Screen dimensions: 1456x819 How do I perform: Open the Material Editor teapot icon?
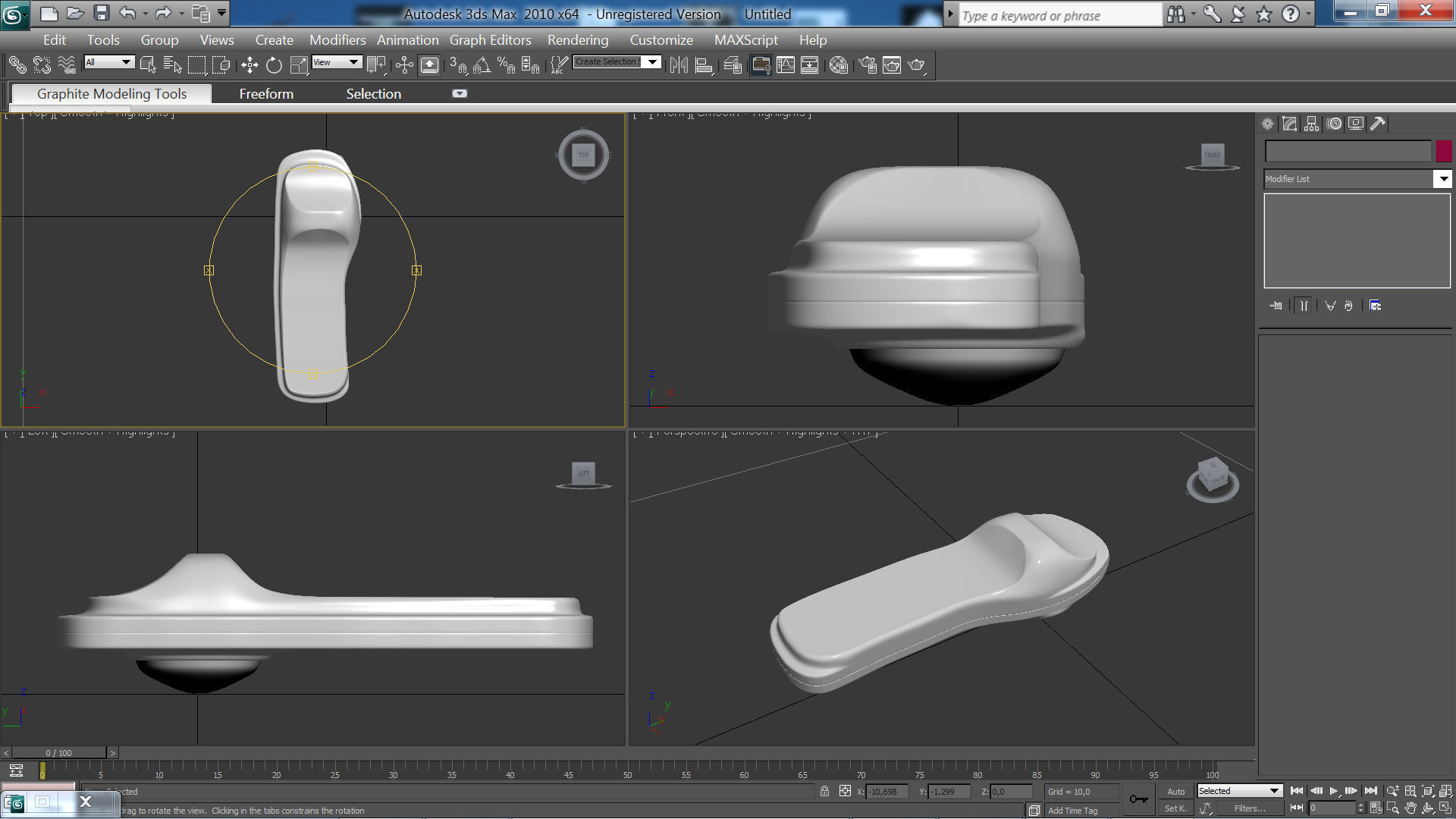(838, 64)
